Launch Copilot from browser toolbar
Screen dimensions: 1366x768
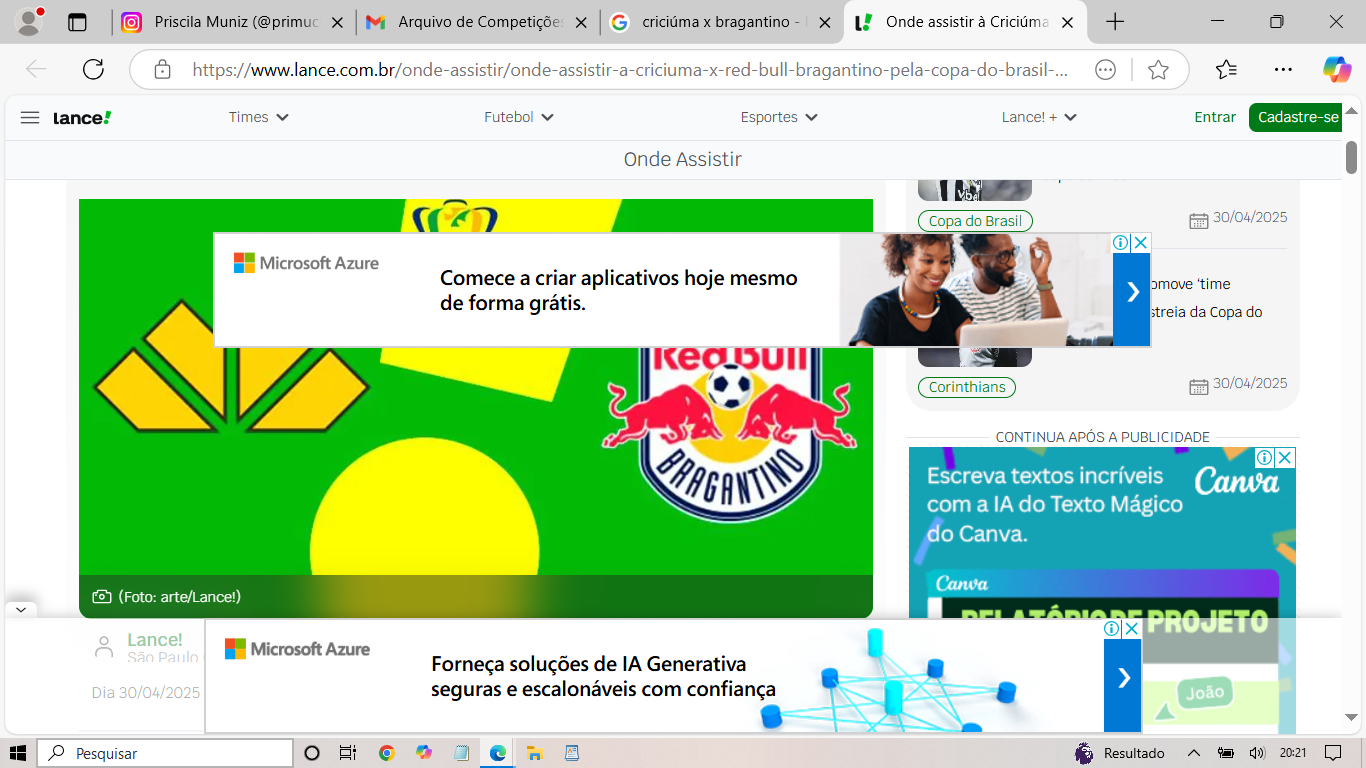point(1337,69)
